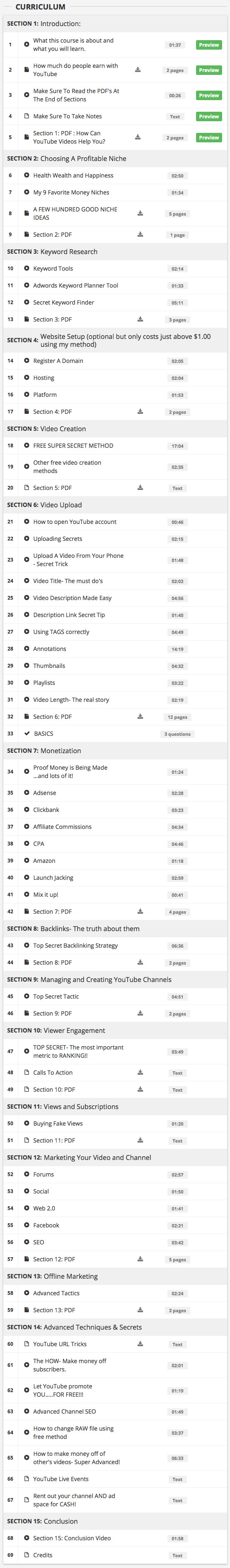Preview the 'What this course is about' lecture
The width and height of the screenshot is (230, 1568).
[x=208, y=45]
